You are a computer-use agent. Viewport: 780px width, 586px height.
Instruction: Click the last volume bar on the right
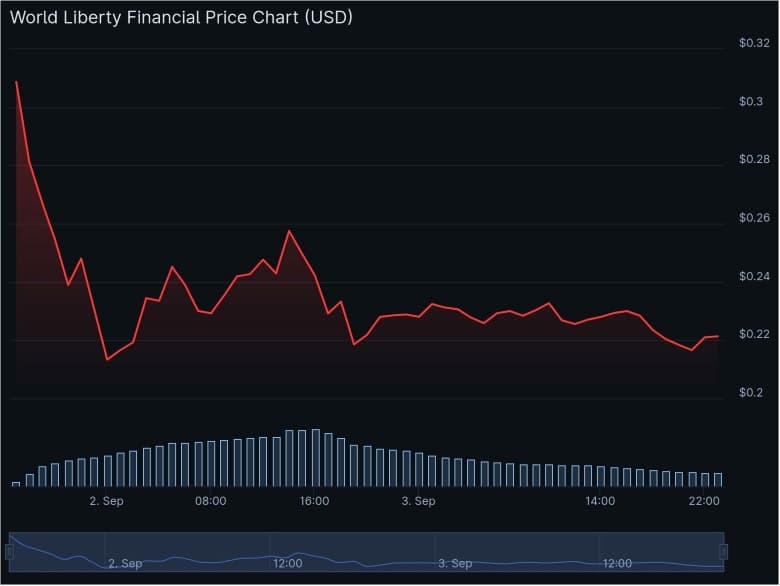[x=718, y=479]
